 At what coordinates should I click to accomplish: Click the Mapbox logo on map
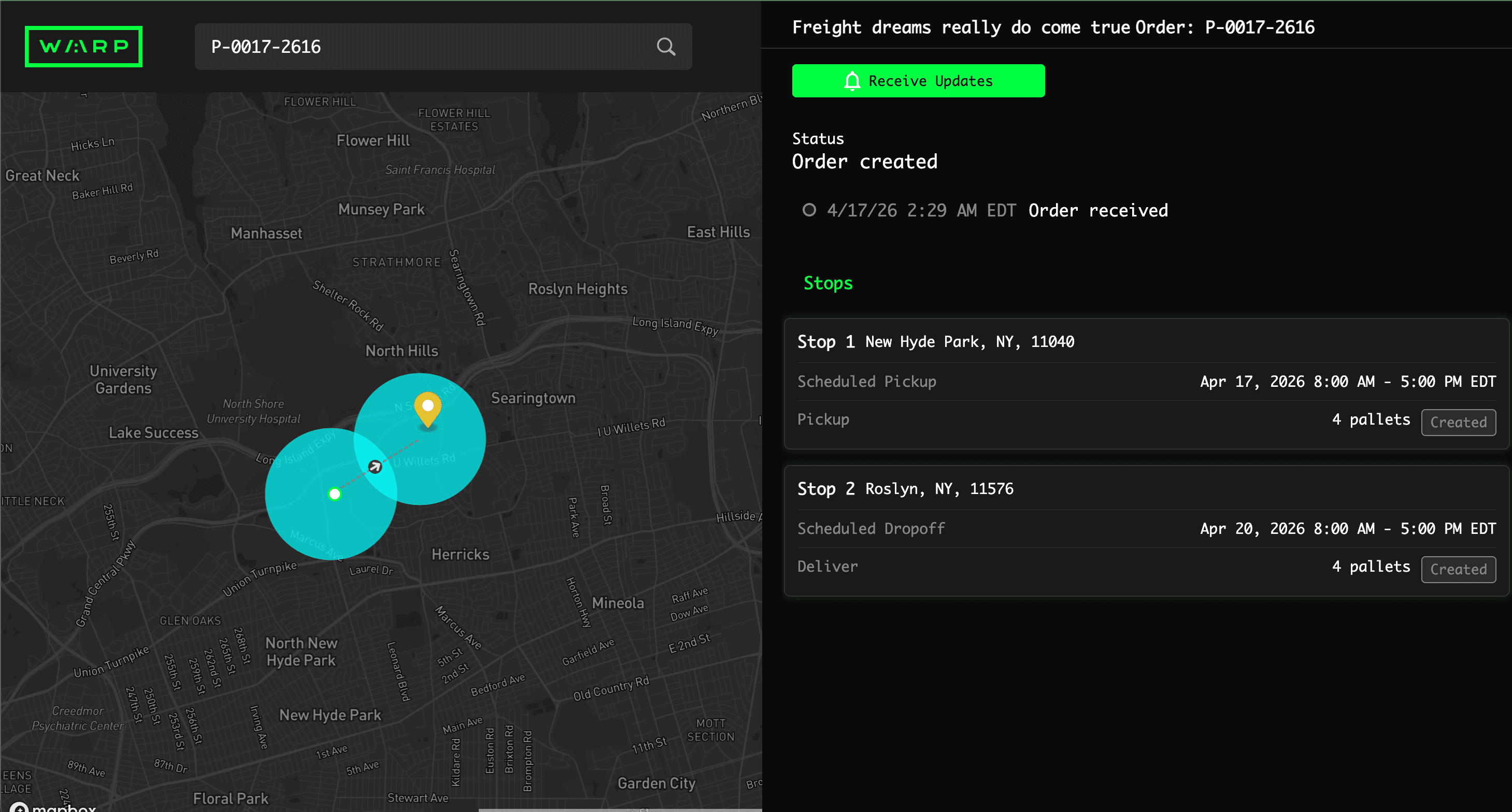pyautogui.click(x=53, y=807)
